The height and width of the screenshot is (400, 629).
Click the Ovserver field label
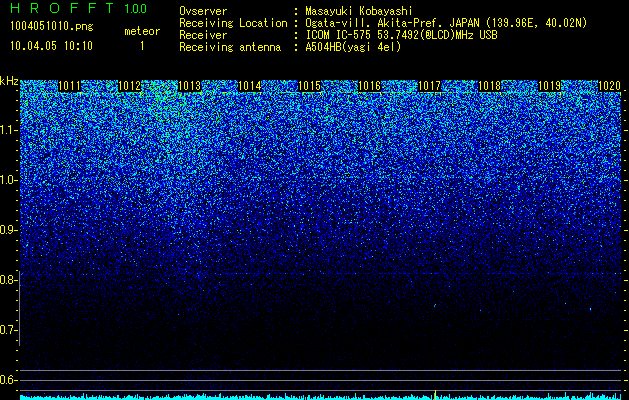point(203,11)
